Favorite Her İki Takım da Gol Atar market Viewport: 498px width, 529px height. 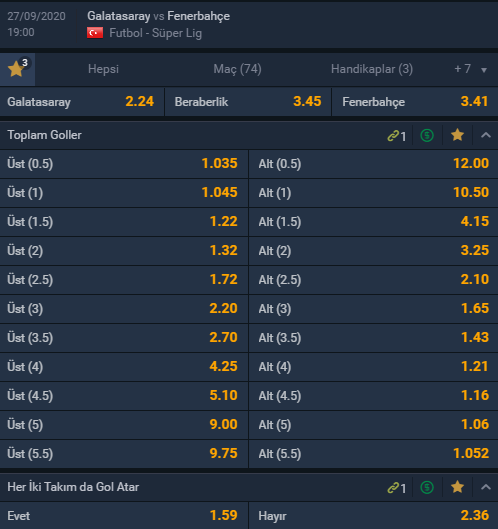(x=457, y=487)
